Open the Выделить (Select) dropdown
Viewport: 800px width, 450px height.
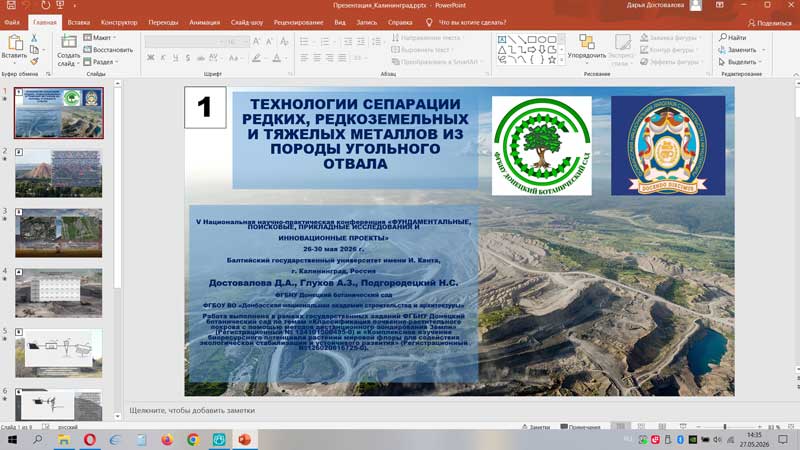(x=742, y=62)
